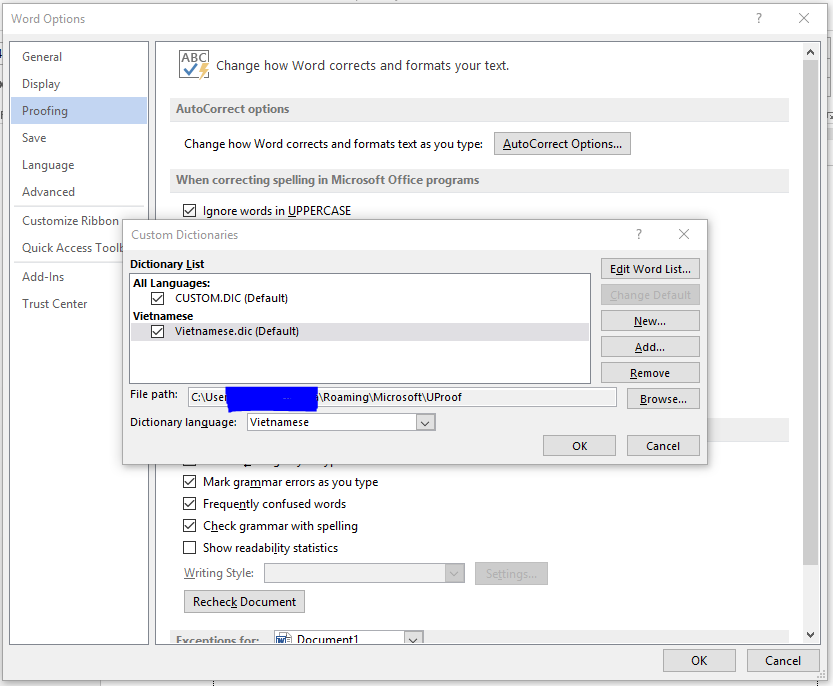This screenshot has width=833, height=686.
Task: Open the Writing Style dropdown
Action: point(455,574)
